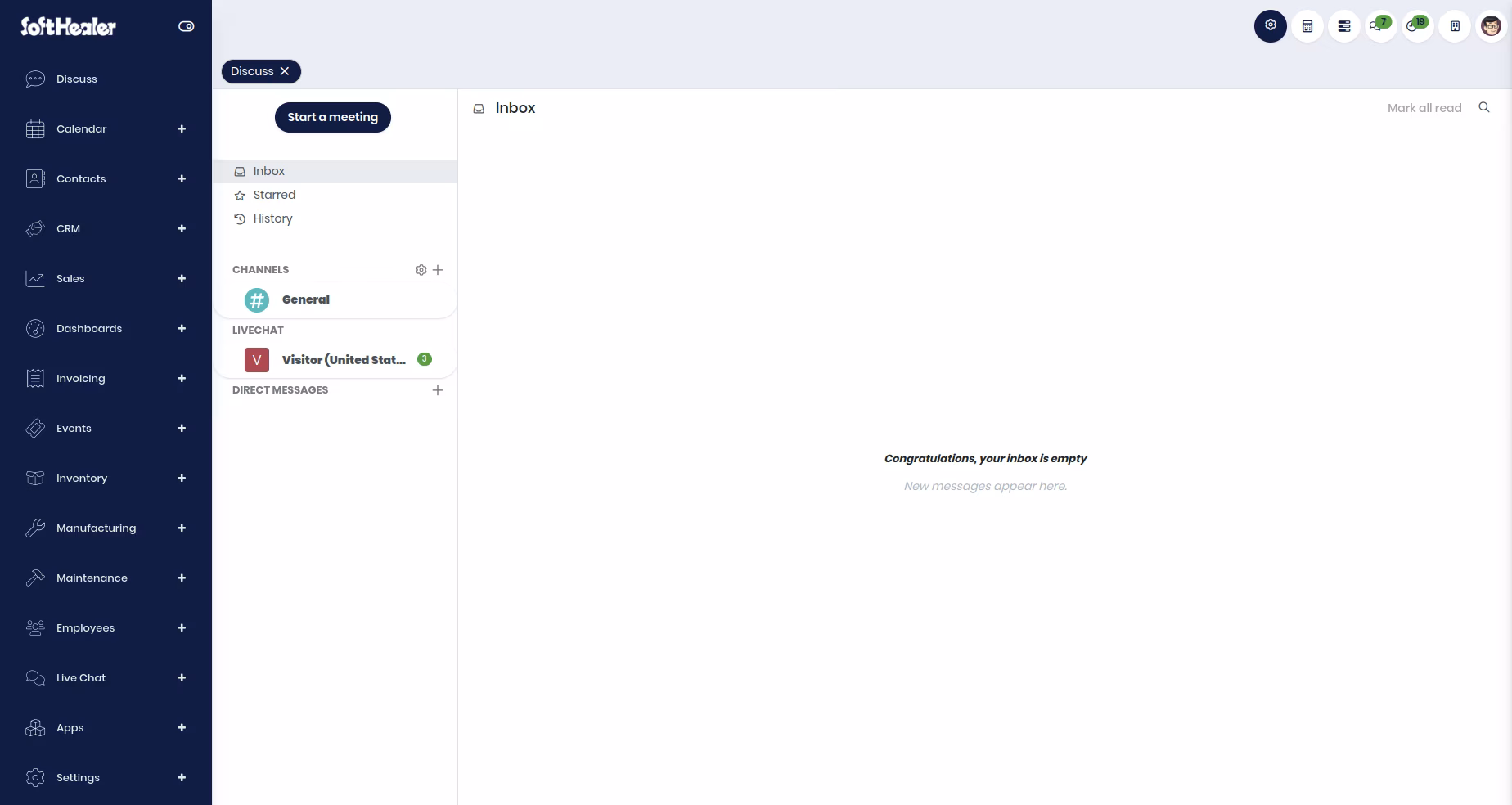This screenshot has height=805, width=1512.
Task: Open channel settings gear icon
Action: (x=421, y=270)
